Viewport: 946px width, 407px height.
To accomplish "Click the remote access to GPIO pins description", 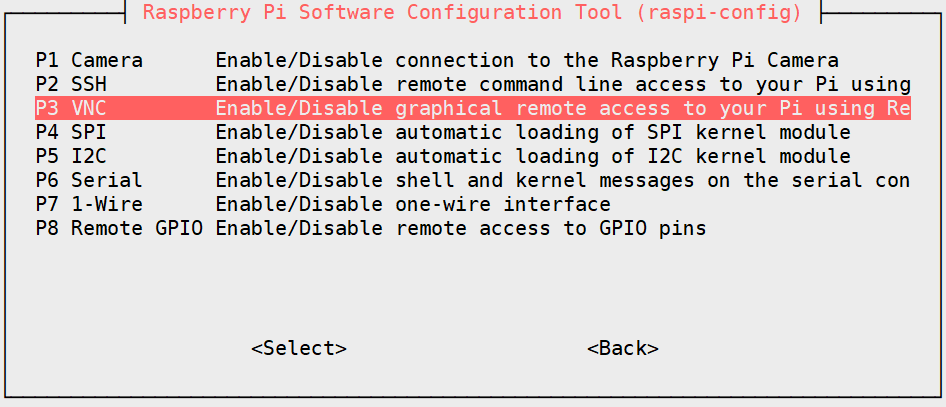I will (461, 228).
